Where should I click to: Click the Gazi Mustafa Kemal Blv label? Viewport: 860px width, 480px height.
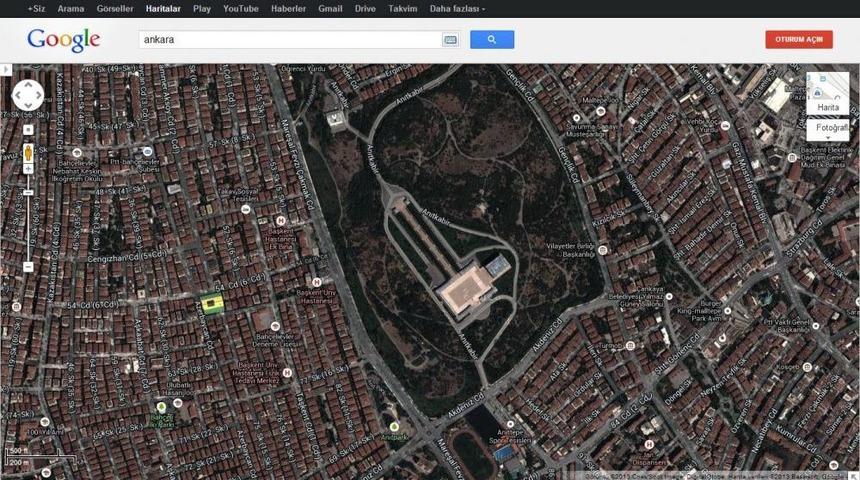(749, 183)
